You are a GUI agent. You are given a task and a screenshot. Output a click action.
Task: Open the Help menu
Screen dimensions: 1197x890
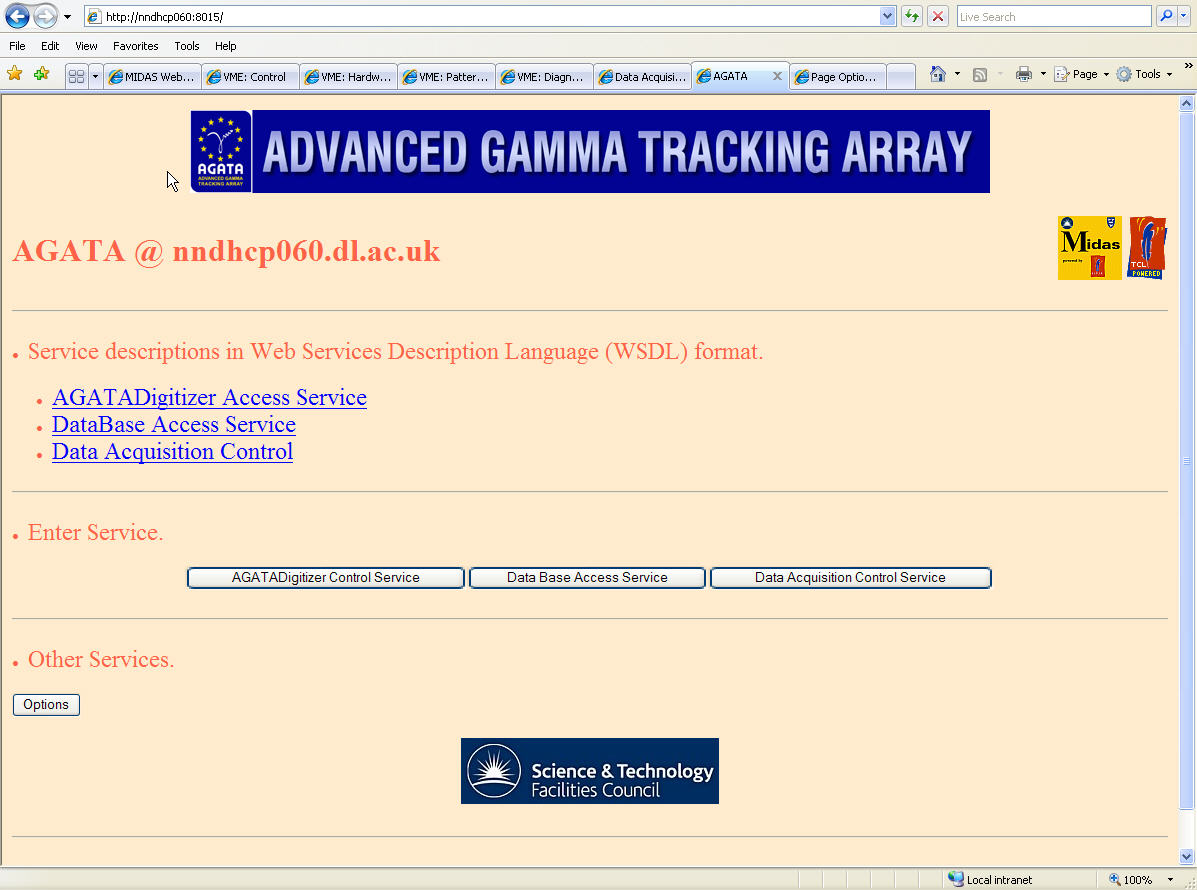[x=225, y=46]
